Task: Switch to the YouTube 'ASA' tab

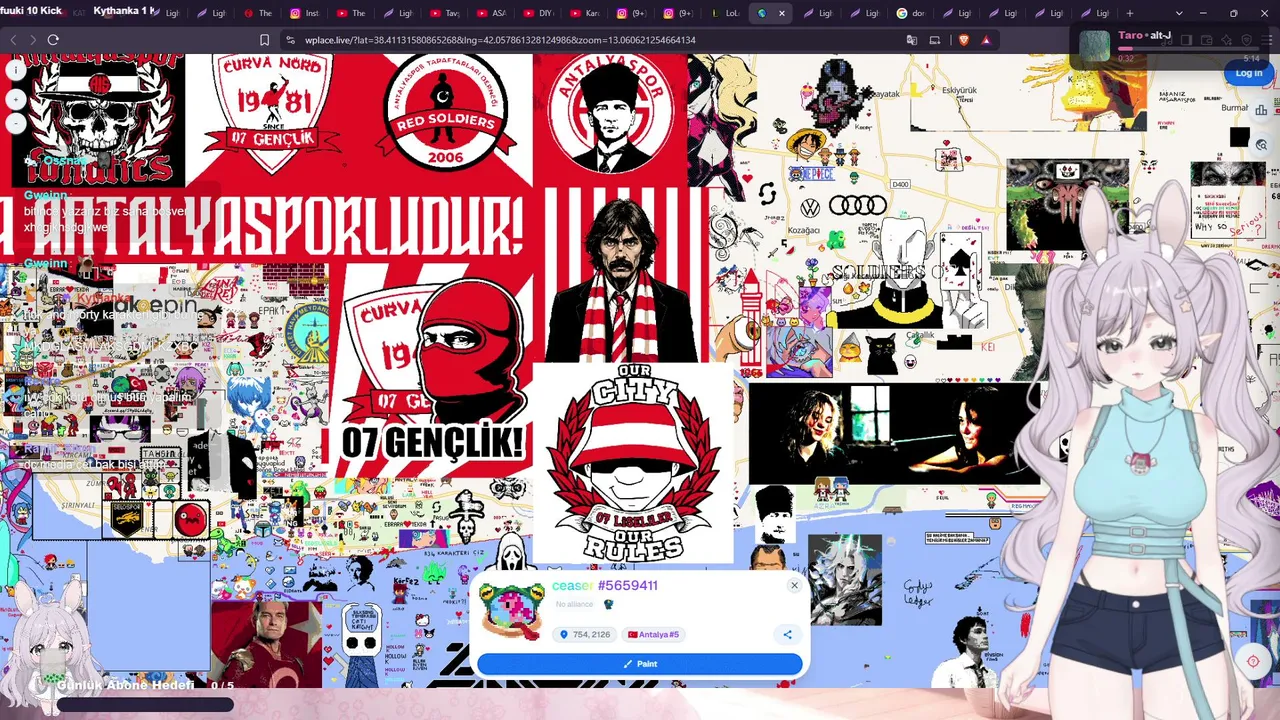Action: pos(491,13)
